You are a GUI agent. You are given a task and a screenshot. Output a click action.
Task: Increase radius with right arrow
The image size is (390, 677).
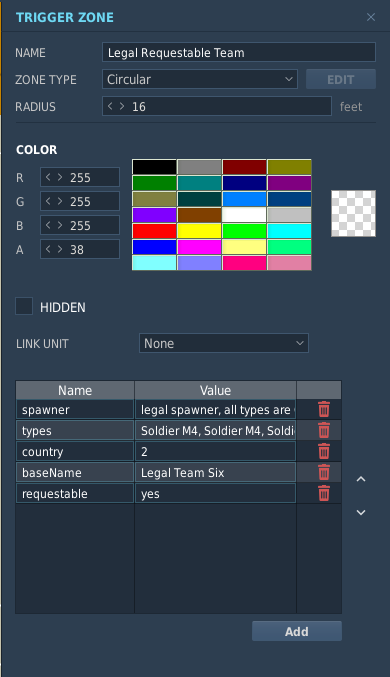(x=122, y=106)
